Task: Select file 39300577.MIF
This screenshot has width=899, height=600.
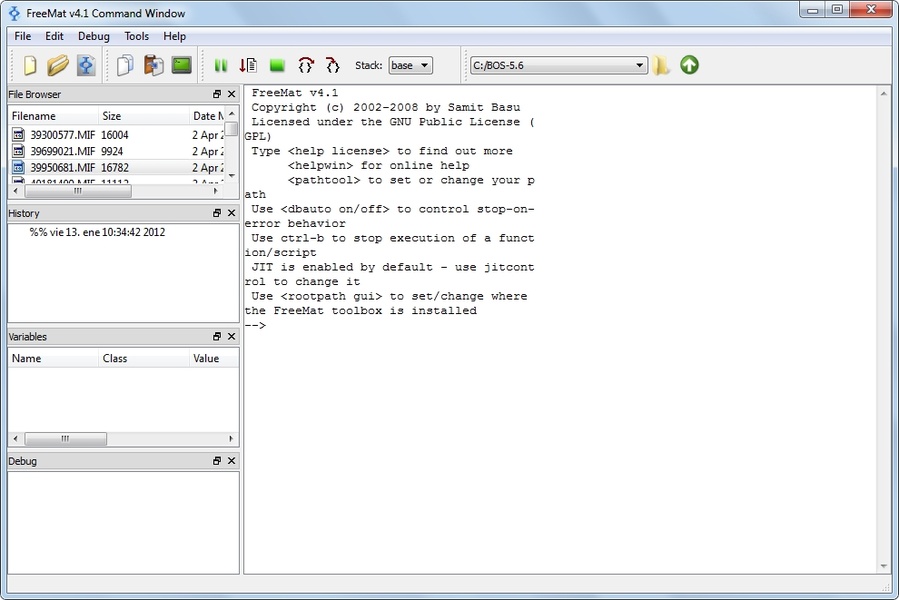Action: click(x=62, y=135)
